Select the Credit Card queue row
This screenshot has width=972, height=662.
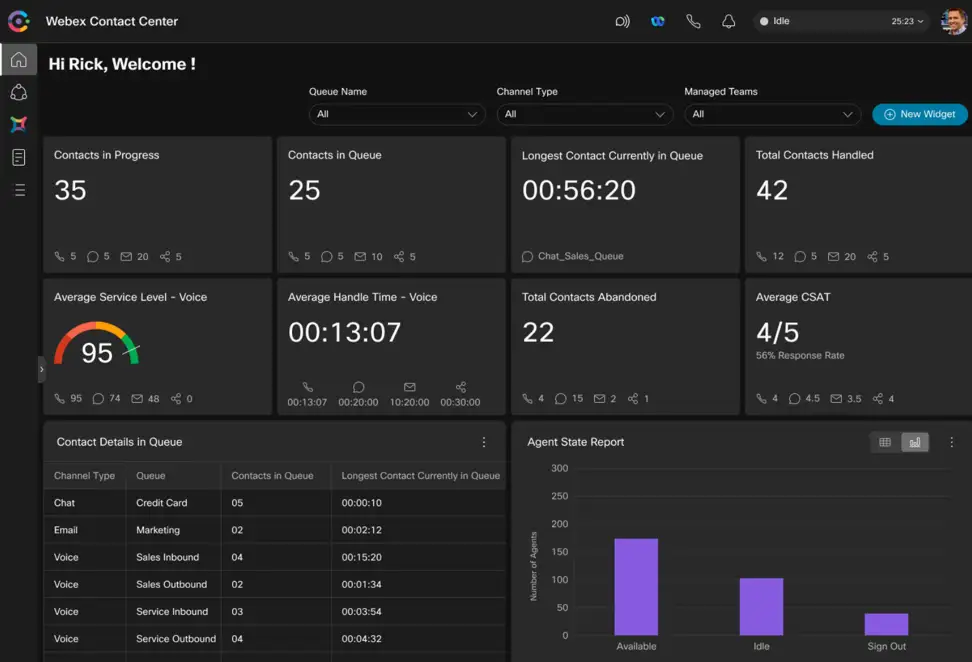(275, 503)
